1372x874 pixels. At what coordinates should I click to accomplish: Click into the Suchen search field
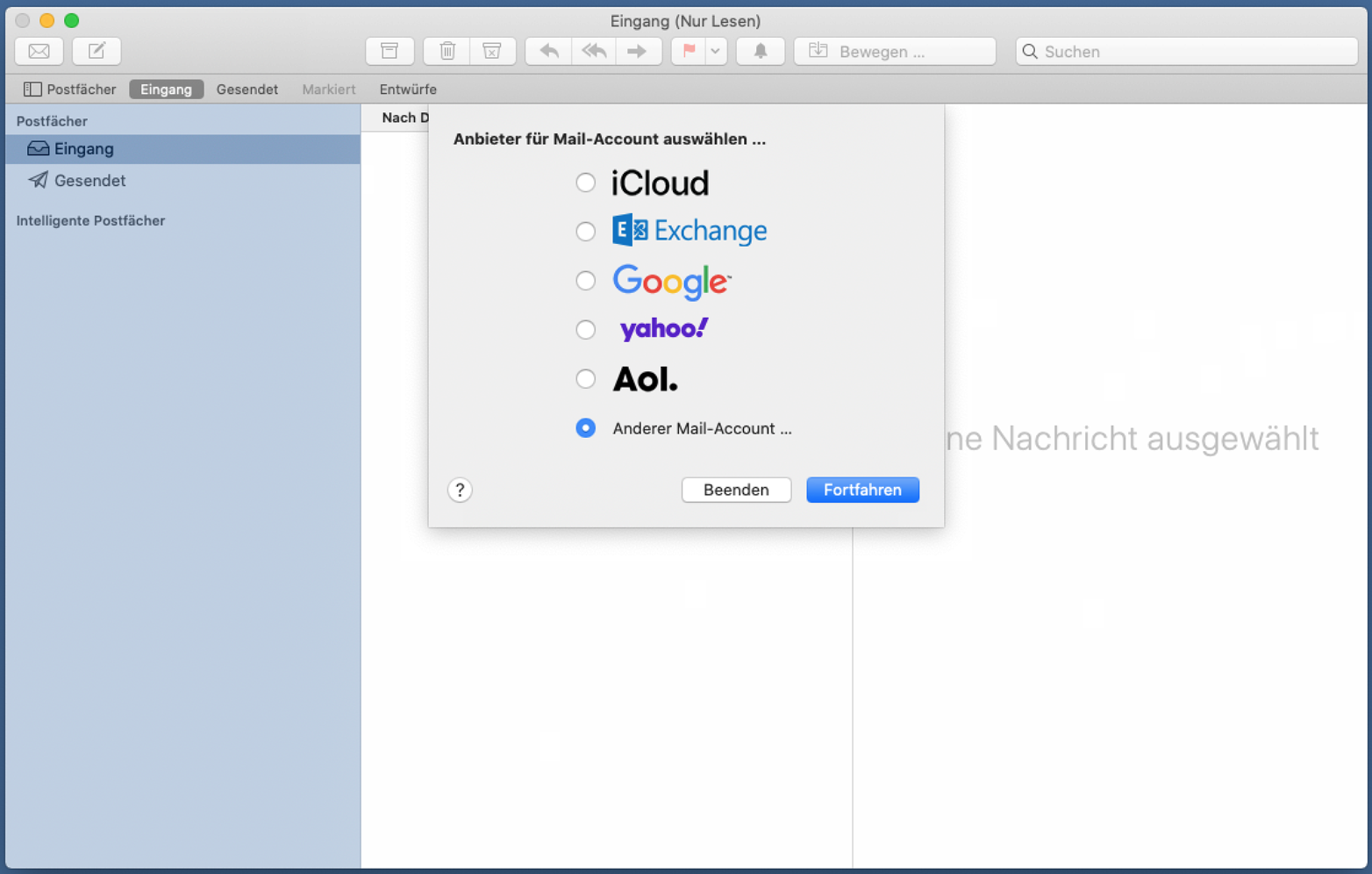point(1193,52)
